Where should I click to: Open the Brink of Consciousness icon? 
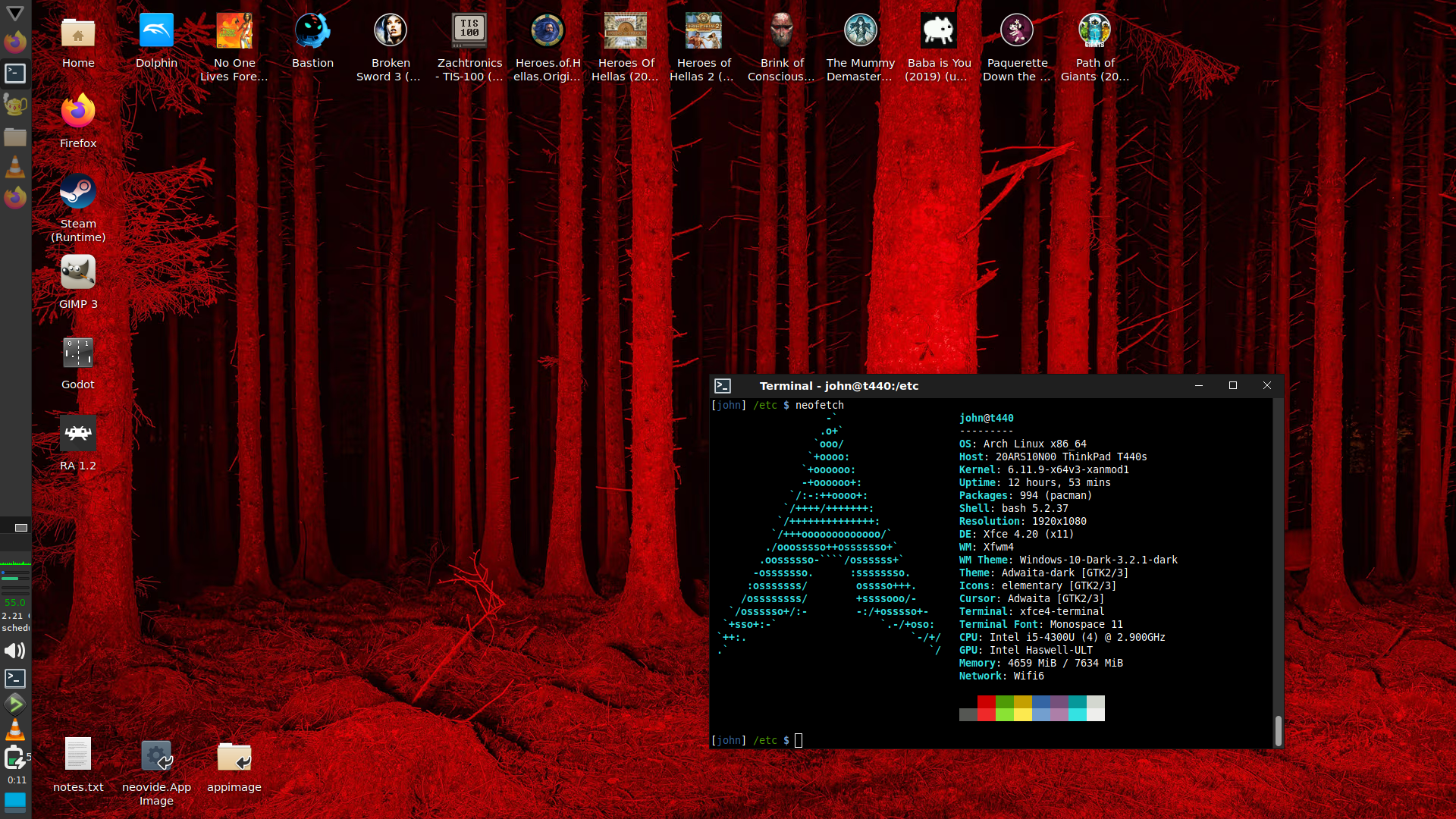[x=782, y=47]
